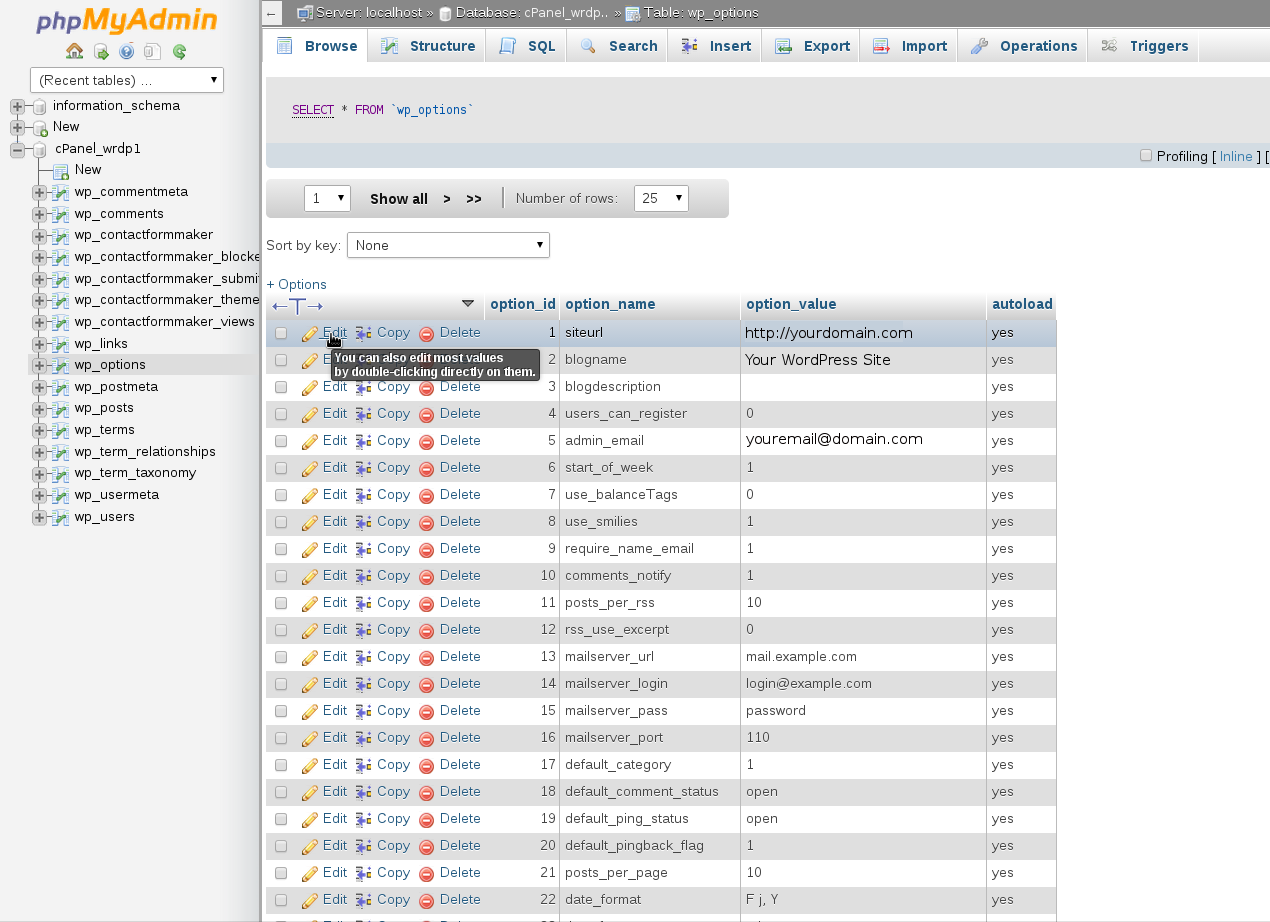Enable the Profiling checkbox

click(1146, 155)
